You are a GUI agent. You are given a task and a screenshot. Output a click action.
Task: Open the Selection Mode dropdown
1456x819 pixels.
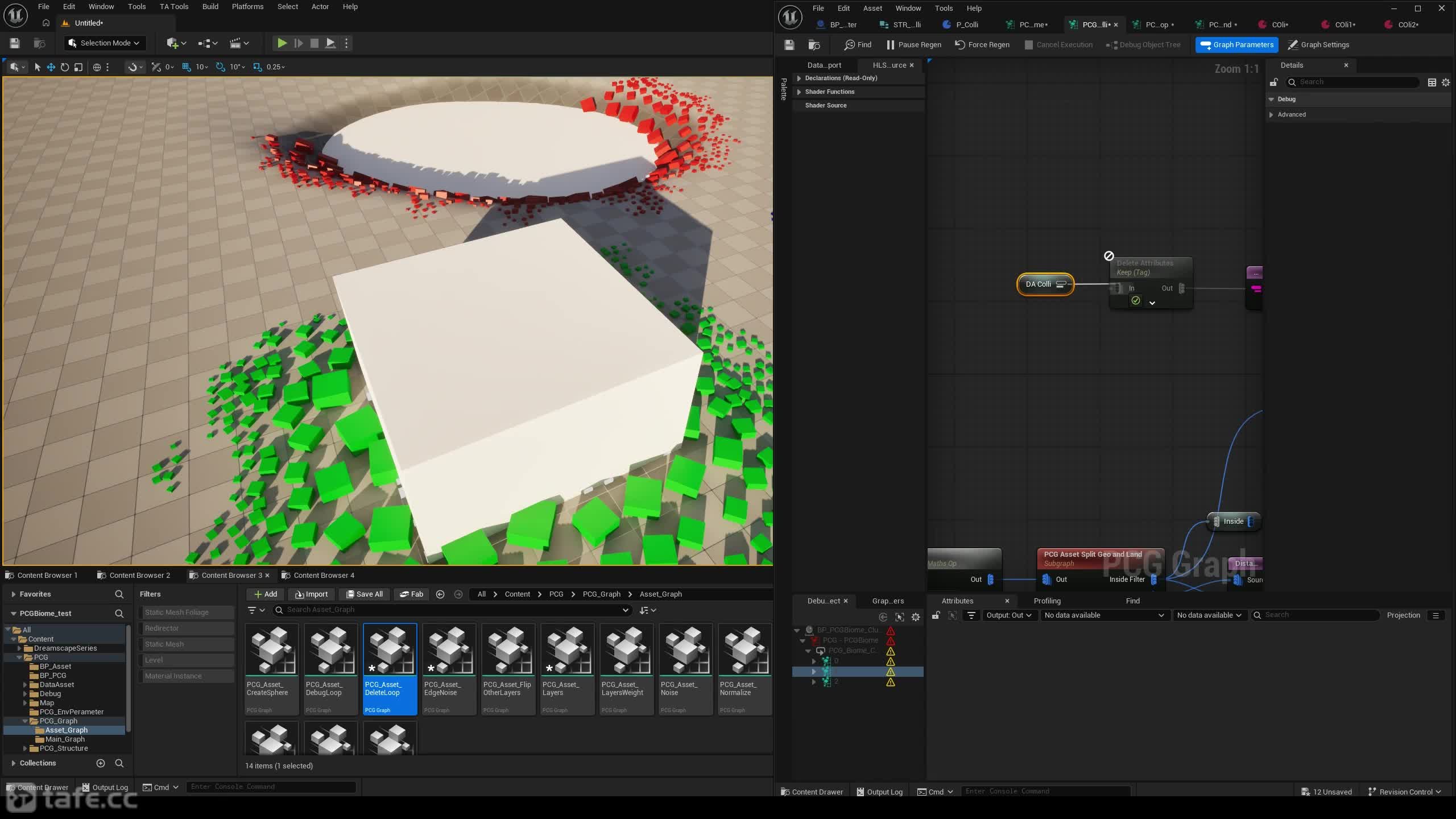(105, 43)
